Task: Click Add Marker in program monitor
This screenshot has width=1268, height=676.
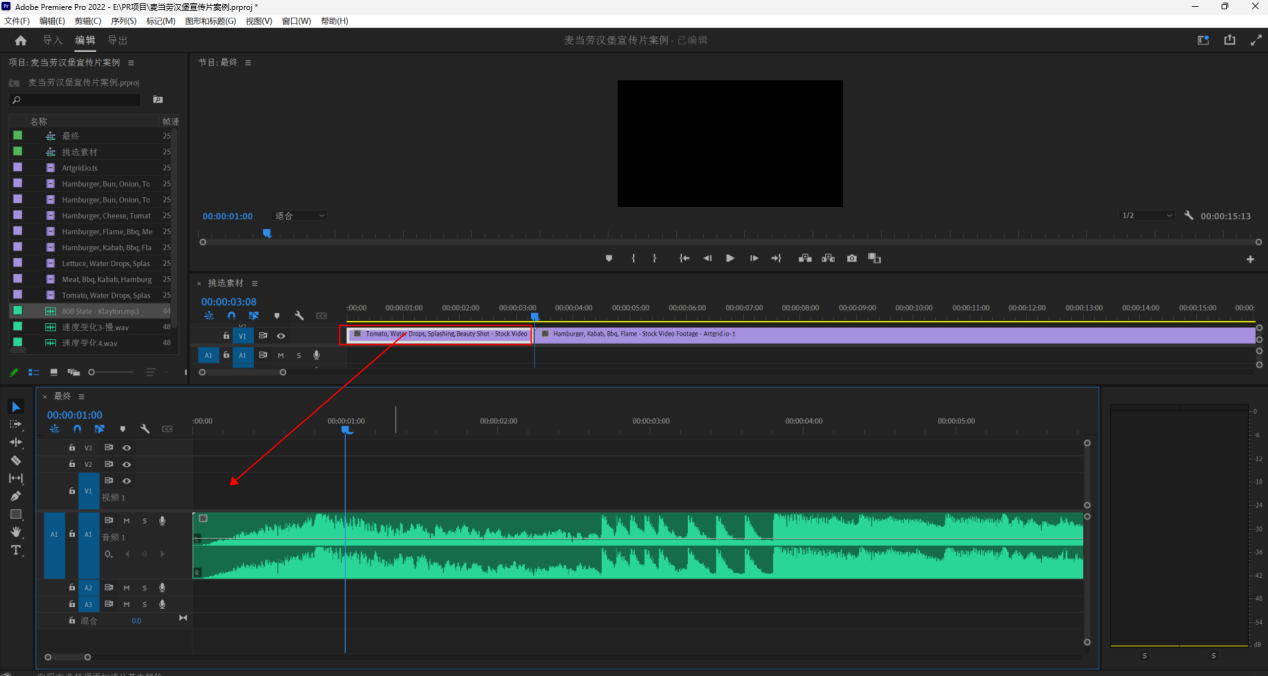Action: tap(608, 258)
